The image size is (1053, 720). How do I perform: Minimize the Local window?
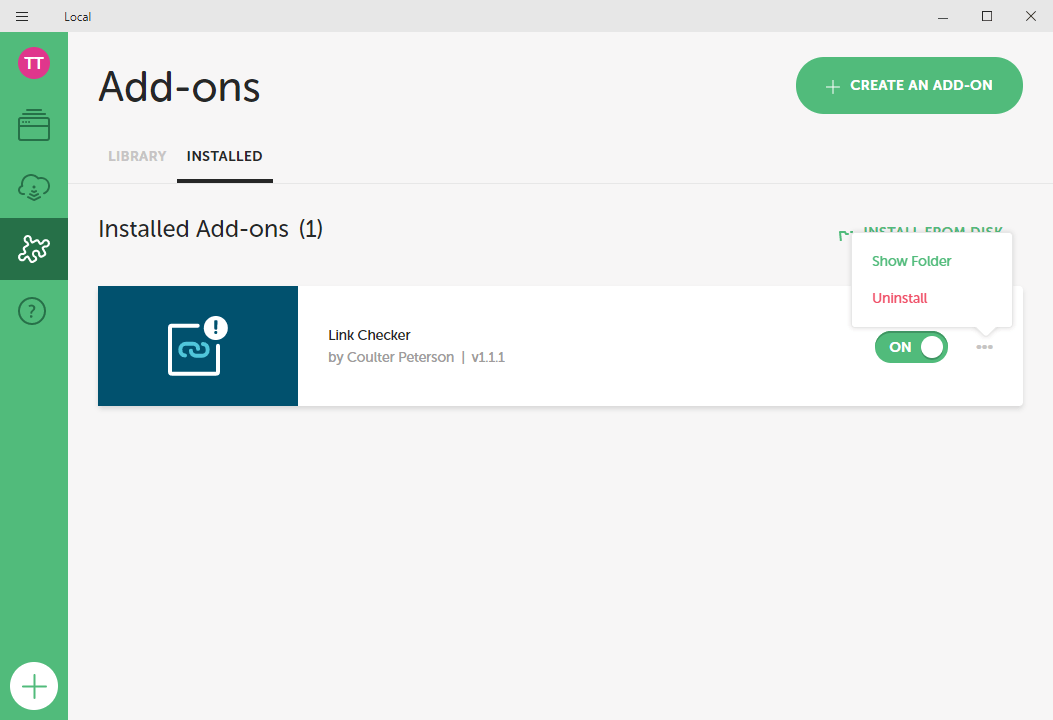[x=942, y=16]
